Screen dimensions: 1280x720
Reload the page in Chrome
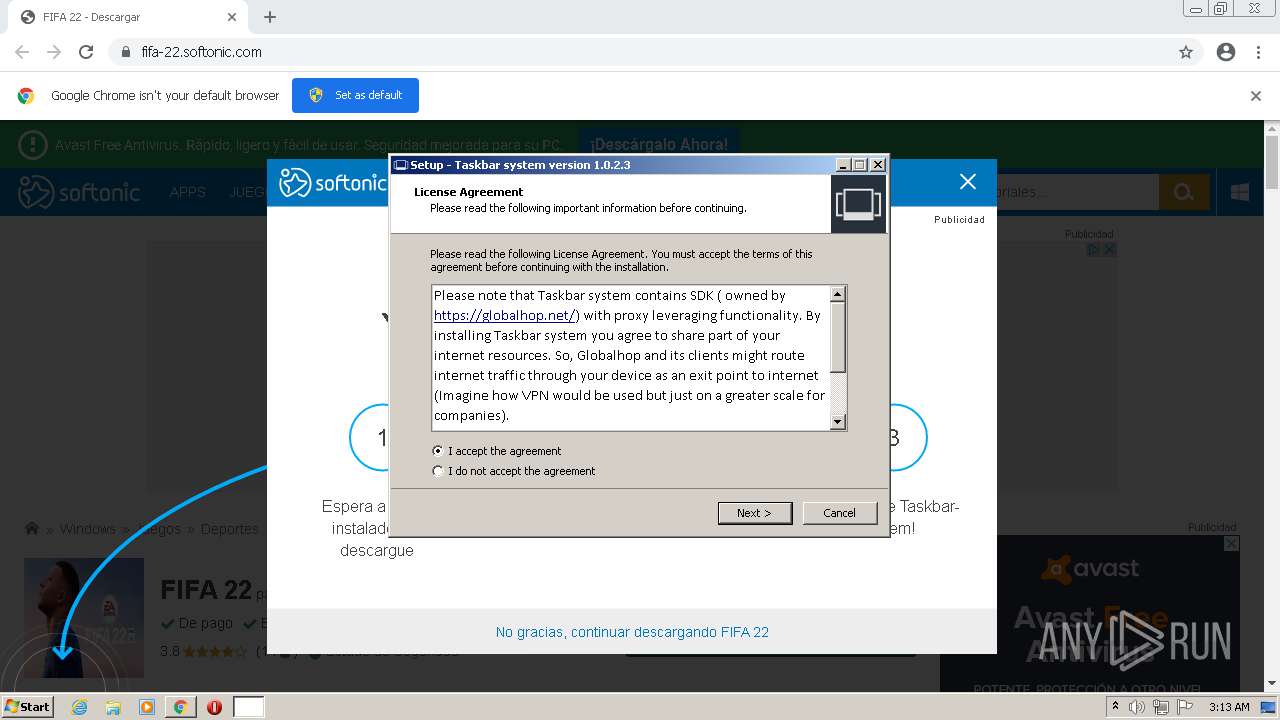click(86, 52)
